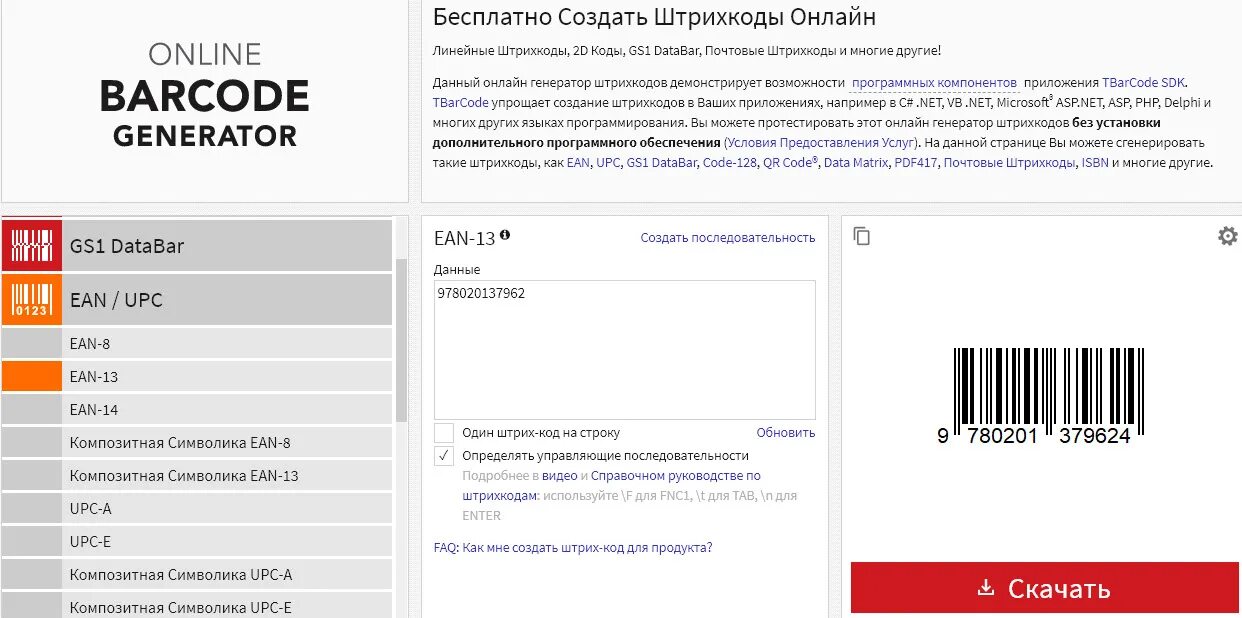This screenshot has width=1242, height=618.
Task: Click the barcode type list scrollbar
Action: coord(401,340)
